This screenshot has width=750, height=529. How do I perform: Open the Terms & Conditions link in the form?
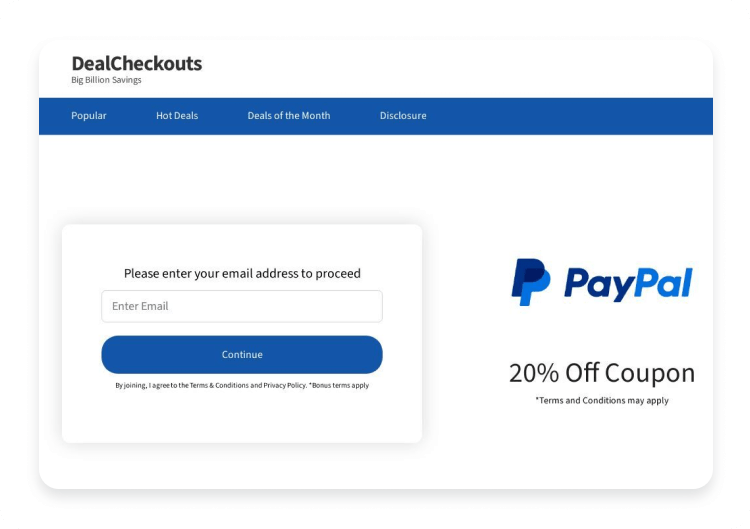pyautogui.click(x=219, y=386)
